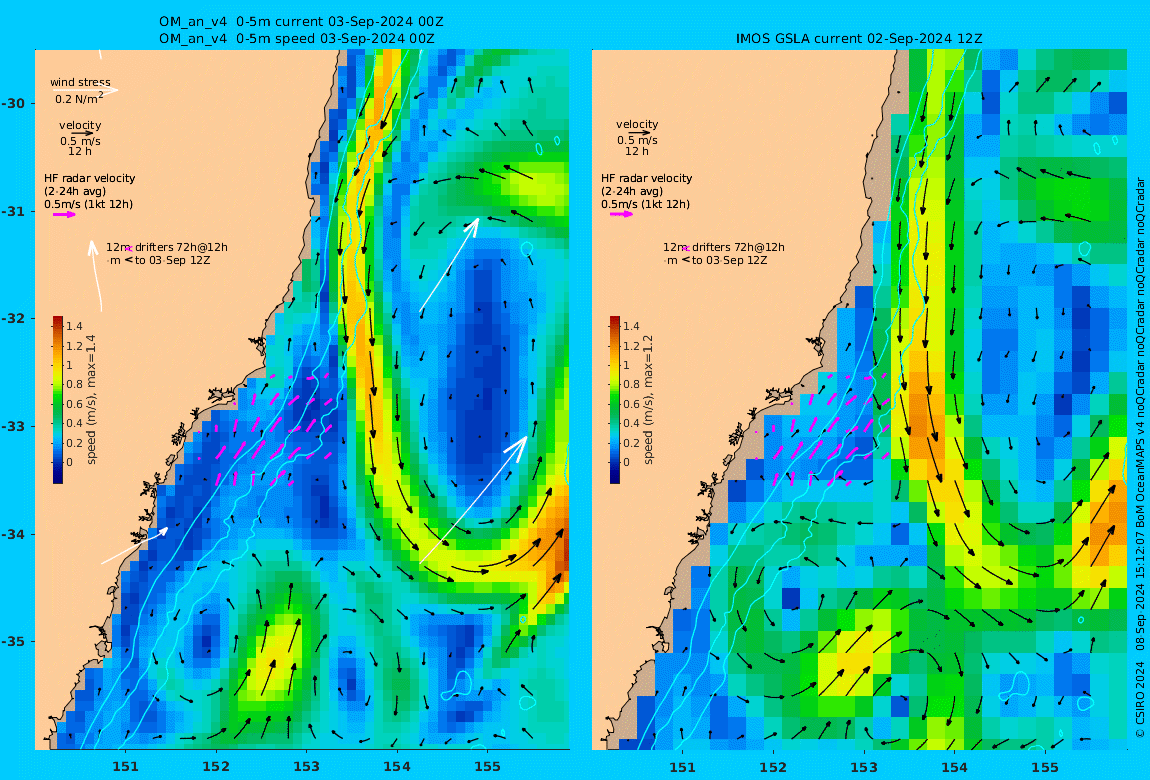Click the '-32' latitude axis label
The height and width of the screenshot is (780, 1150).
(x=14, y=319)
